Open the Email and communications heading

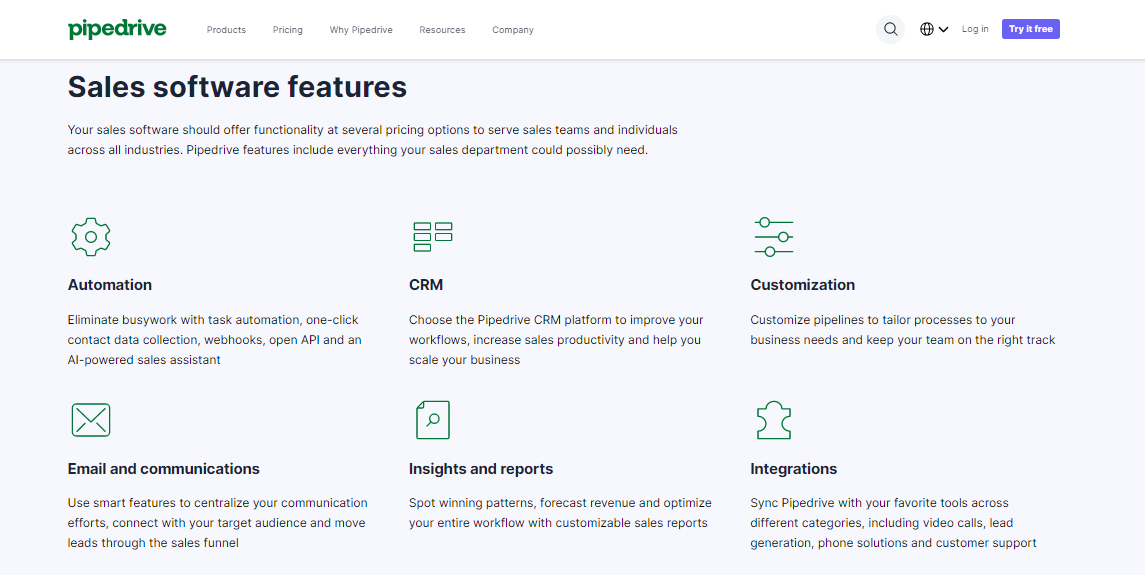coord(164,468)
